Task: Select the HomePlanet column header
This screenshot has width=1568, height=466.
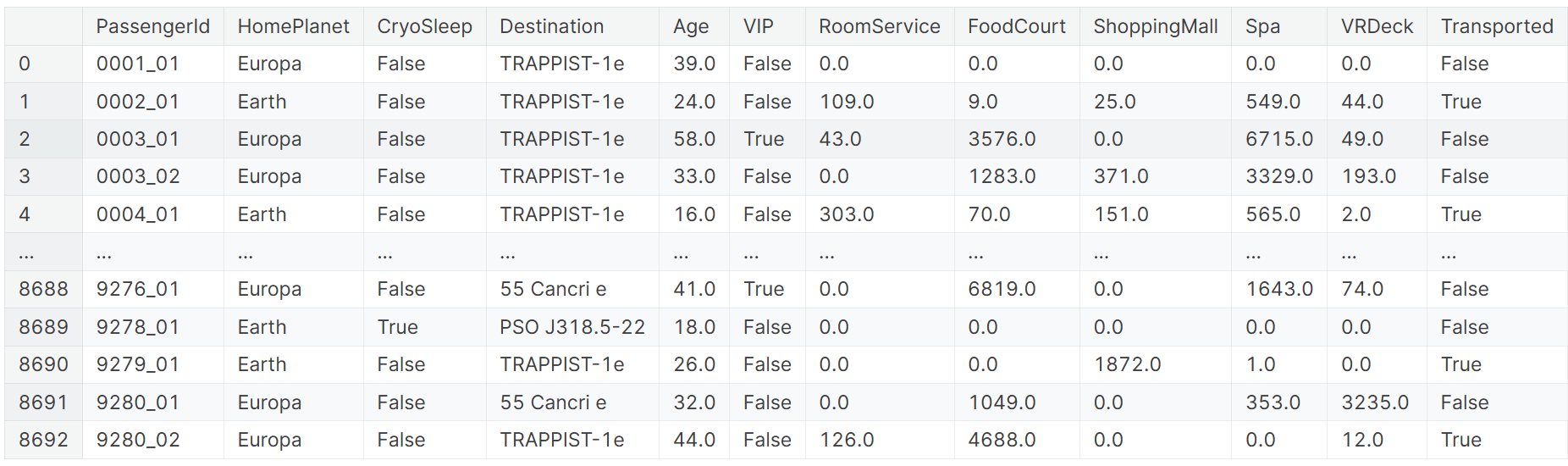Action: click(x=293, y=26)
